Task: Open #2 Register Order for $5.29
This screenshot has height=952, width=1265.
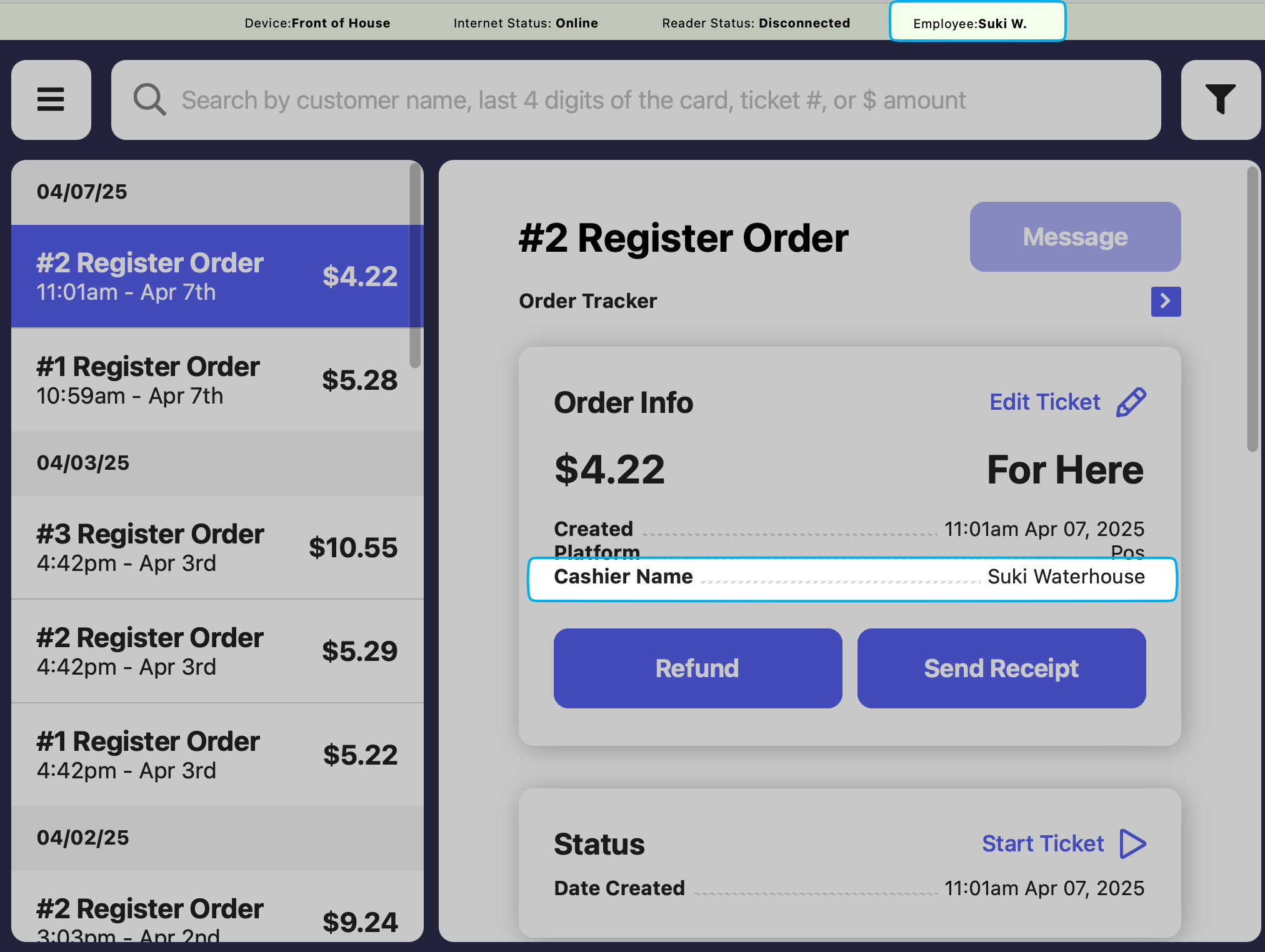Action: 217,651
